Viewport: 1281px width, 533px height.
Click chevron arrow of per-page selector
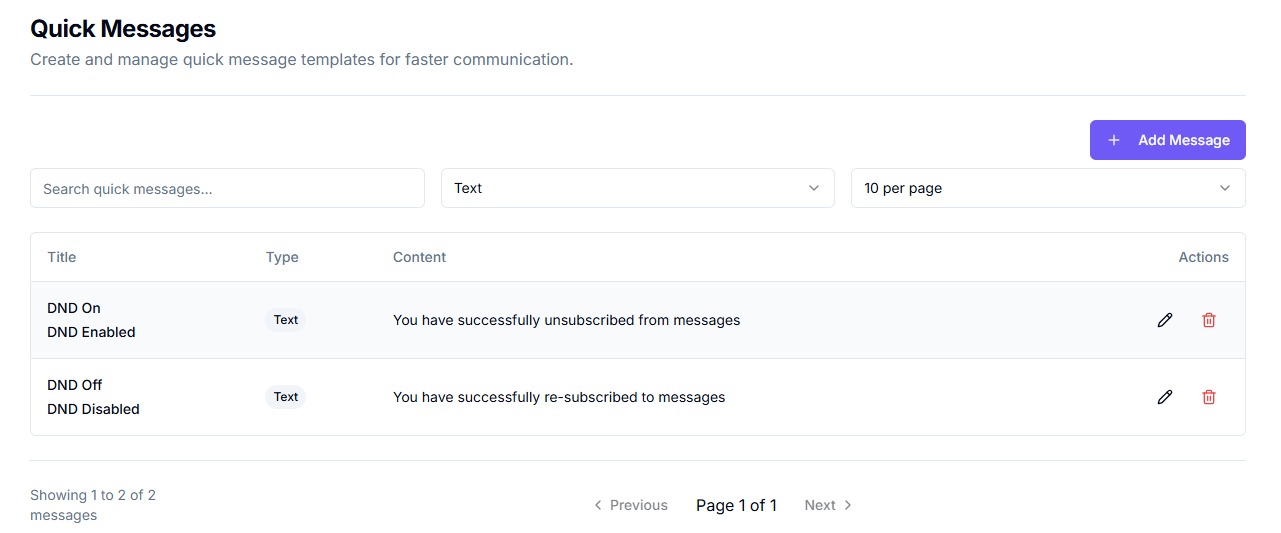coord(1225,188)
